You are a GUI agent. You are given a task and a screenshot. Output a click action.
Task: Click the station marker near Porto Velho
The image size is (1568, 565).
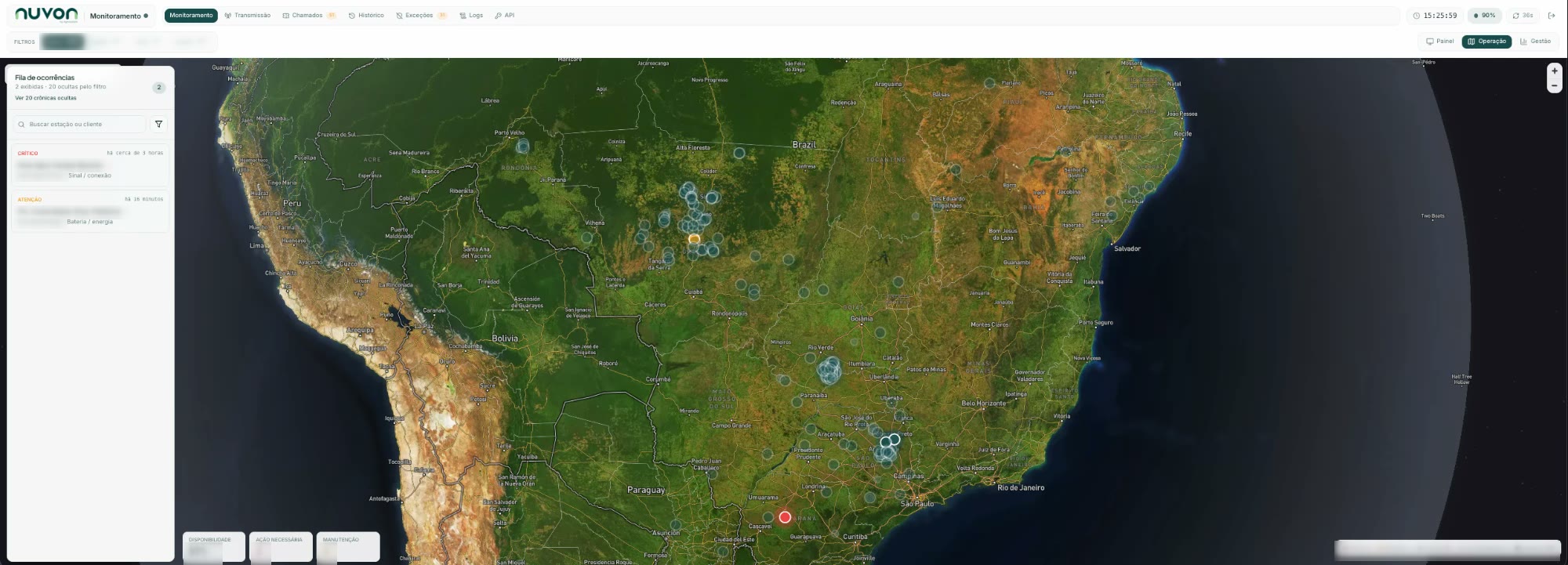point(523,147)
